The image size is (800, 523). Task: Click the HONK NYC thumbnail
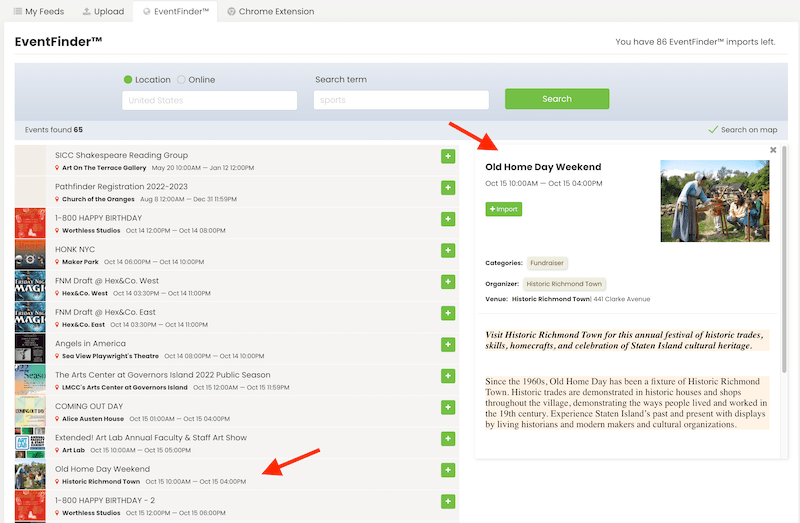[x=30, y=255]
